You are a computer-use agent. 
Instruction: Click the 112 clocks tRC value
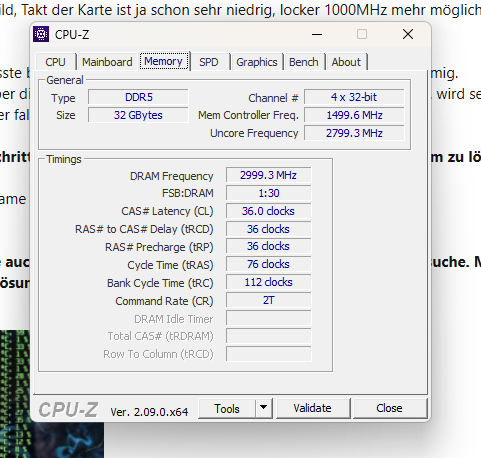[x=269, y=282]
